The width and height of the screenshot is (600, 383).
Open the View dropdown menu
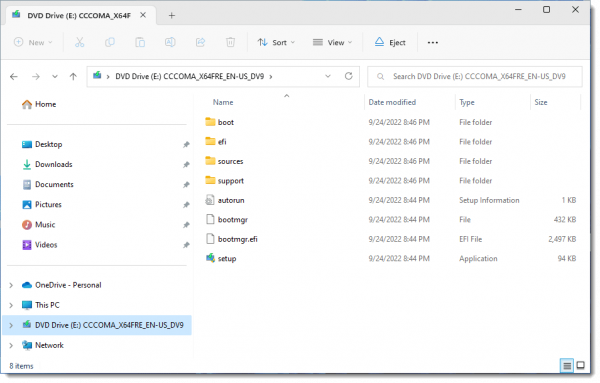click(332, 42)
